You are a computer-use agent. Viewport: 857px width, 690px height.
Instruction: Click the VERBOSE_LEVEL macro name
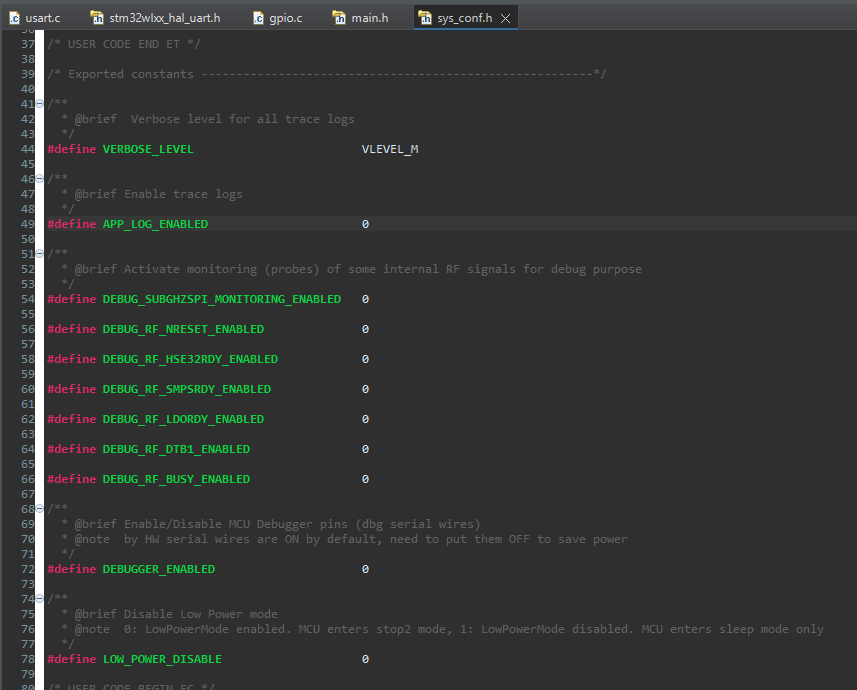147,149
